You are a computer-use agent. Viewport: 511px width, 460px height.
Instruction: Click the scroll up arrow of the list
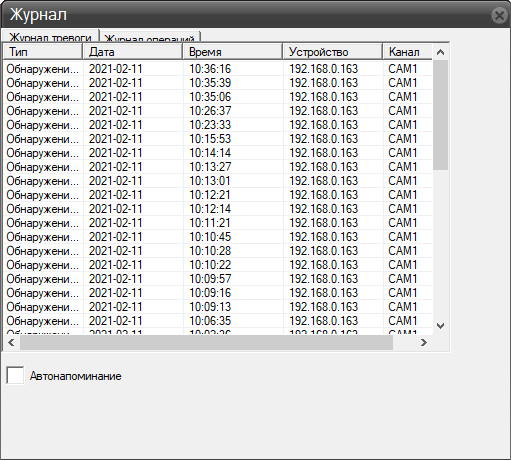[440, 52]
